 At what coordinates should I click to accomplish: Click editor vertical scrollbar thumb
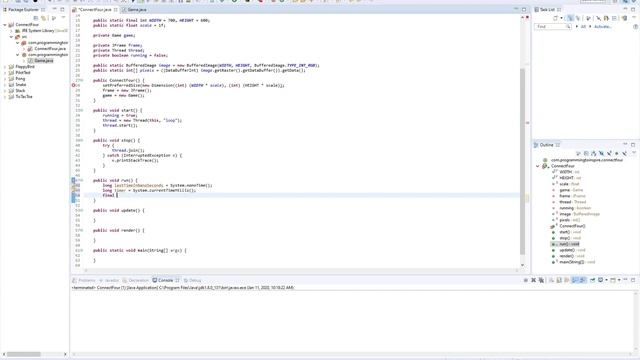522,161
